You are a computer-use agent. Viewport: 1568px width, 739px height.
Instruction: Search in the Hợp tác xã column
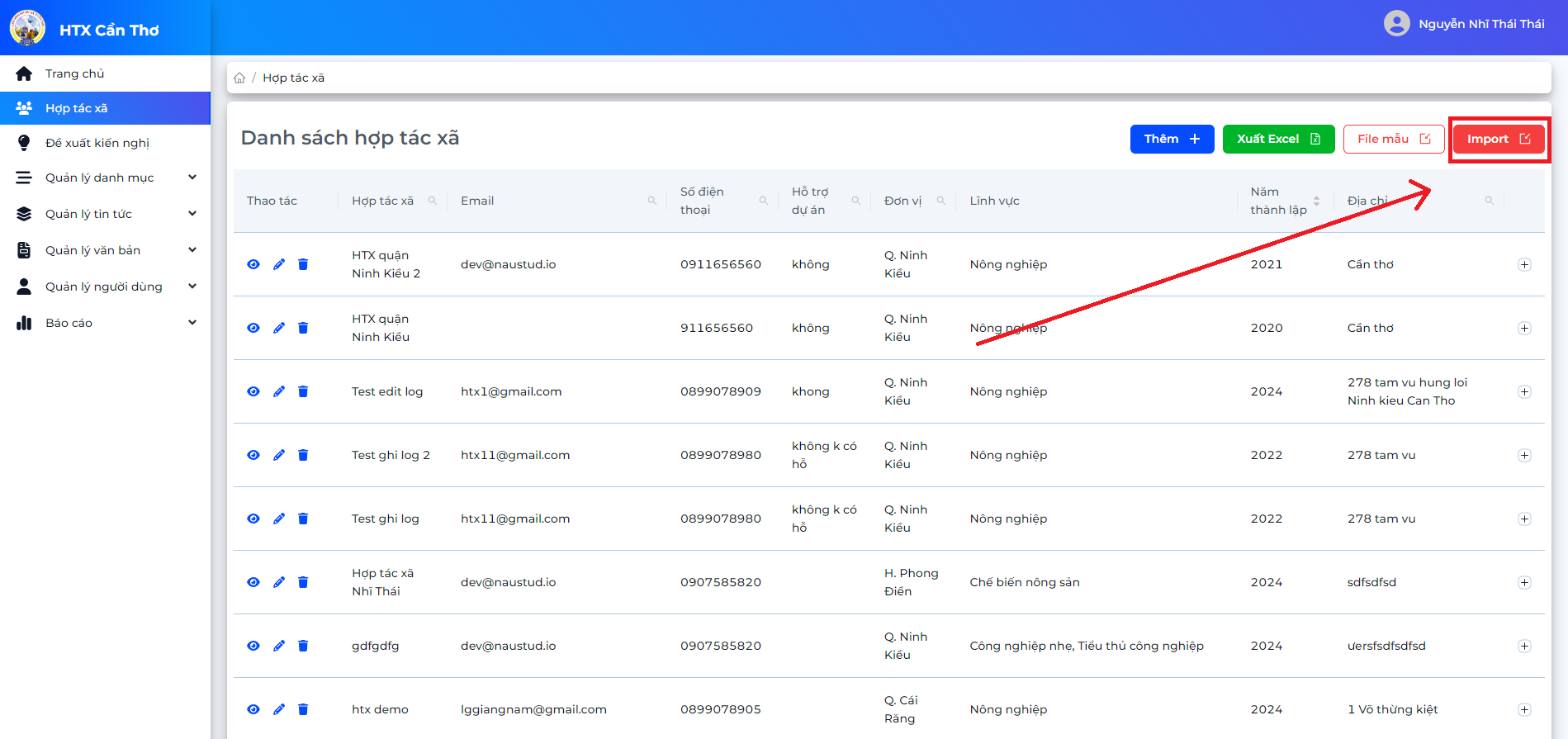[433, 201]
